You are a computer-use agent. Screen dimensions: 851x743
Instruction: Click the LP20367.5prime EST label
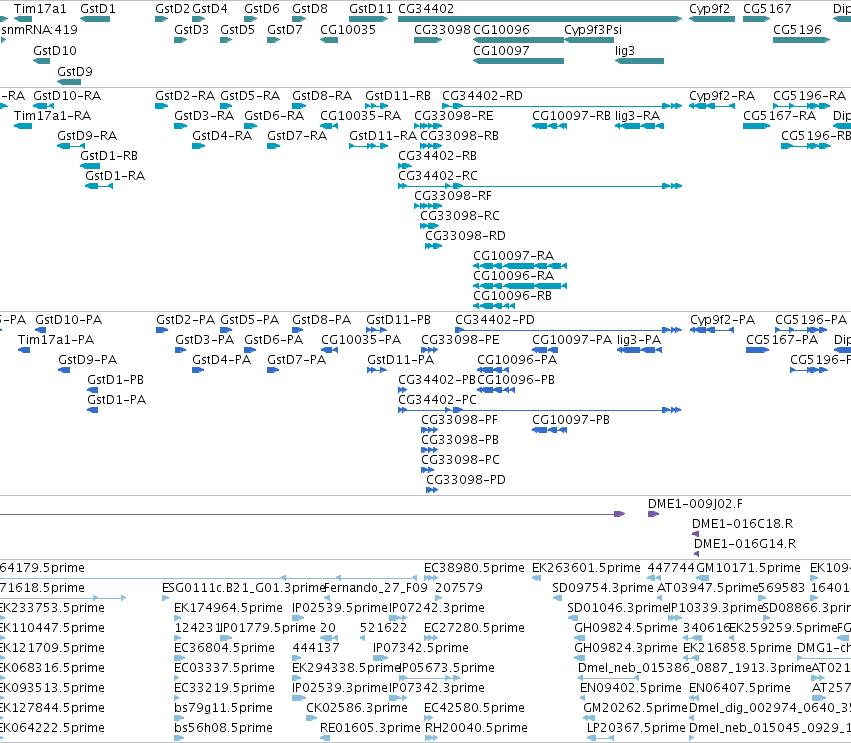point(636,728)
